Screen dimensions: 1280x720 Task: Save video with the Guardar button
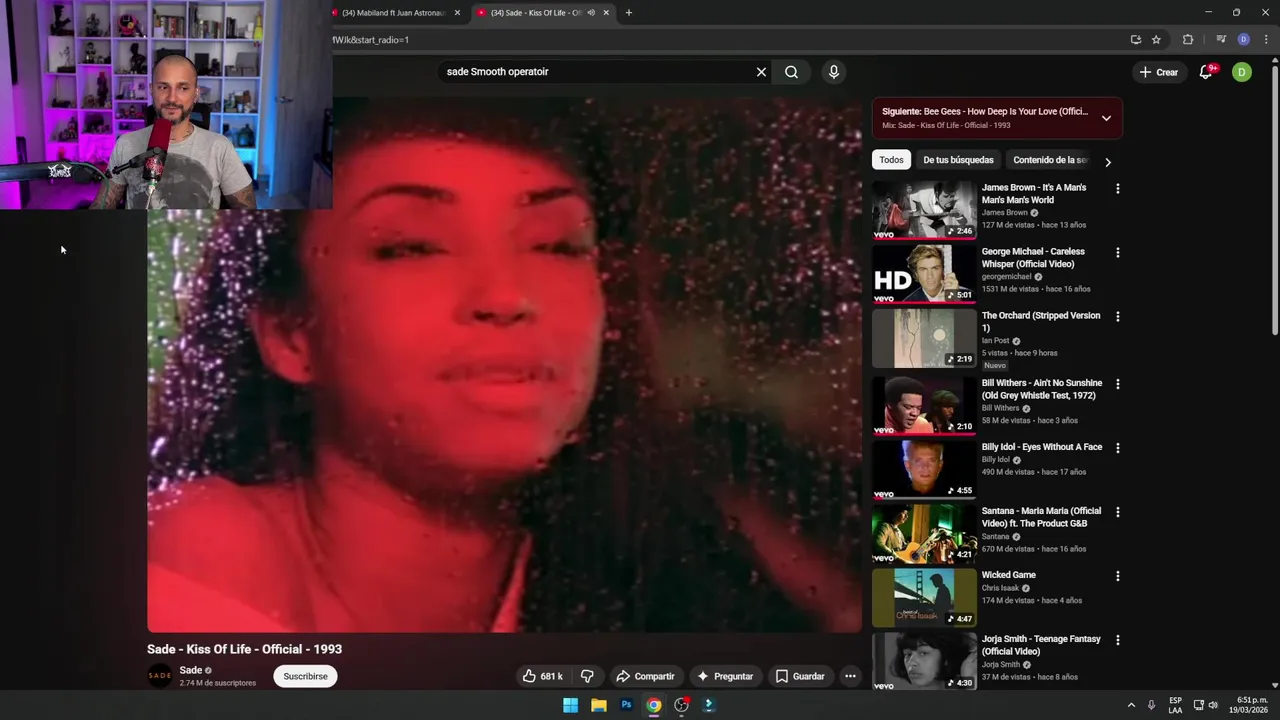coord(800,676)
